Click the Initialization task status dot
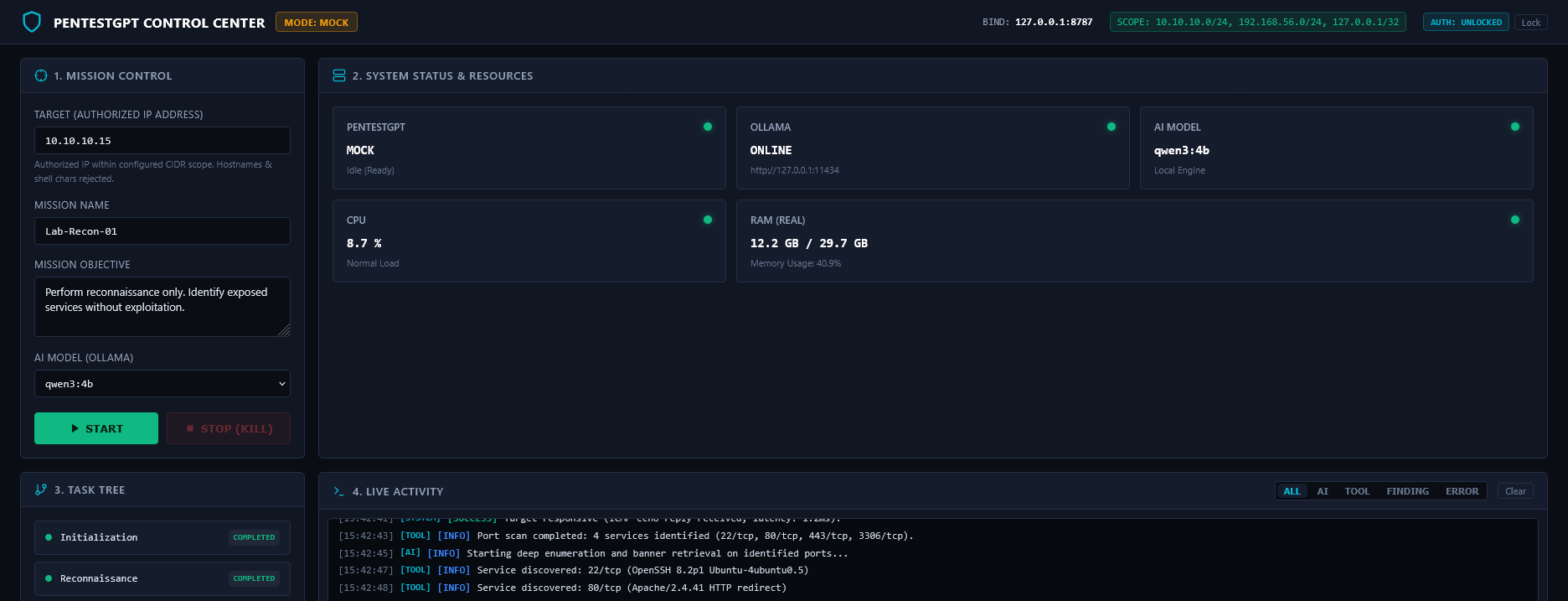Image resolution: width=1568 pixels, height=601 pixels. tap(49, 537)
